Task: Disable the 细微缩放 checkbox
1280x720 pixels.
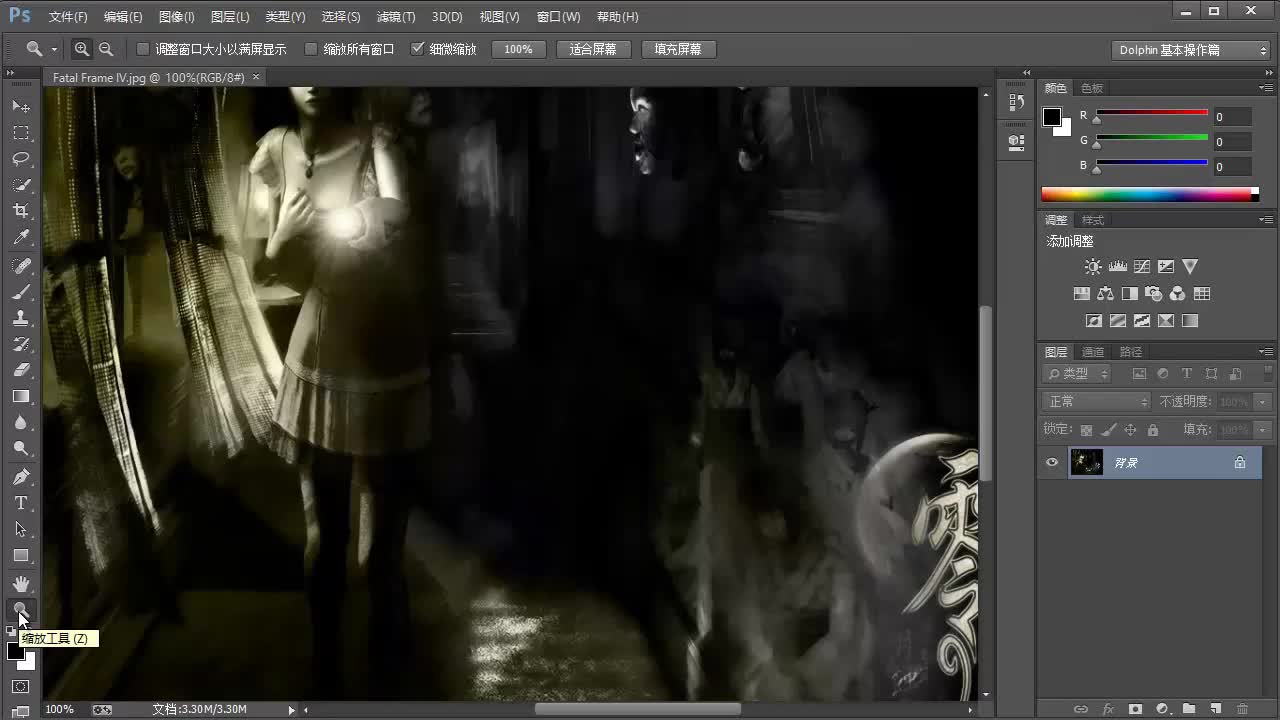Action: [x=418, y=48]
